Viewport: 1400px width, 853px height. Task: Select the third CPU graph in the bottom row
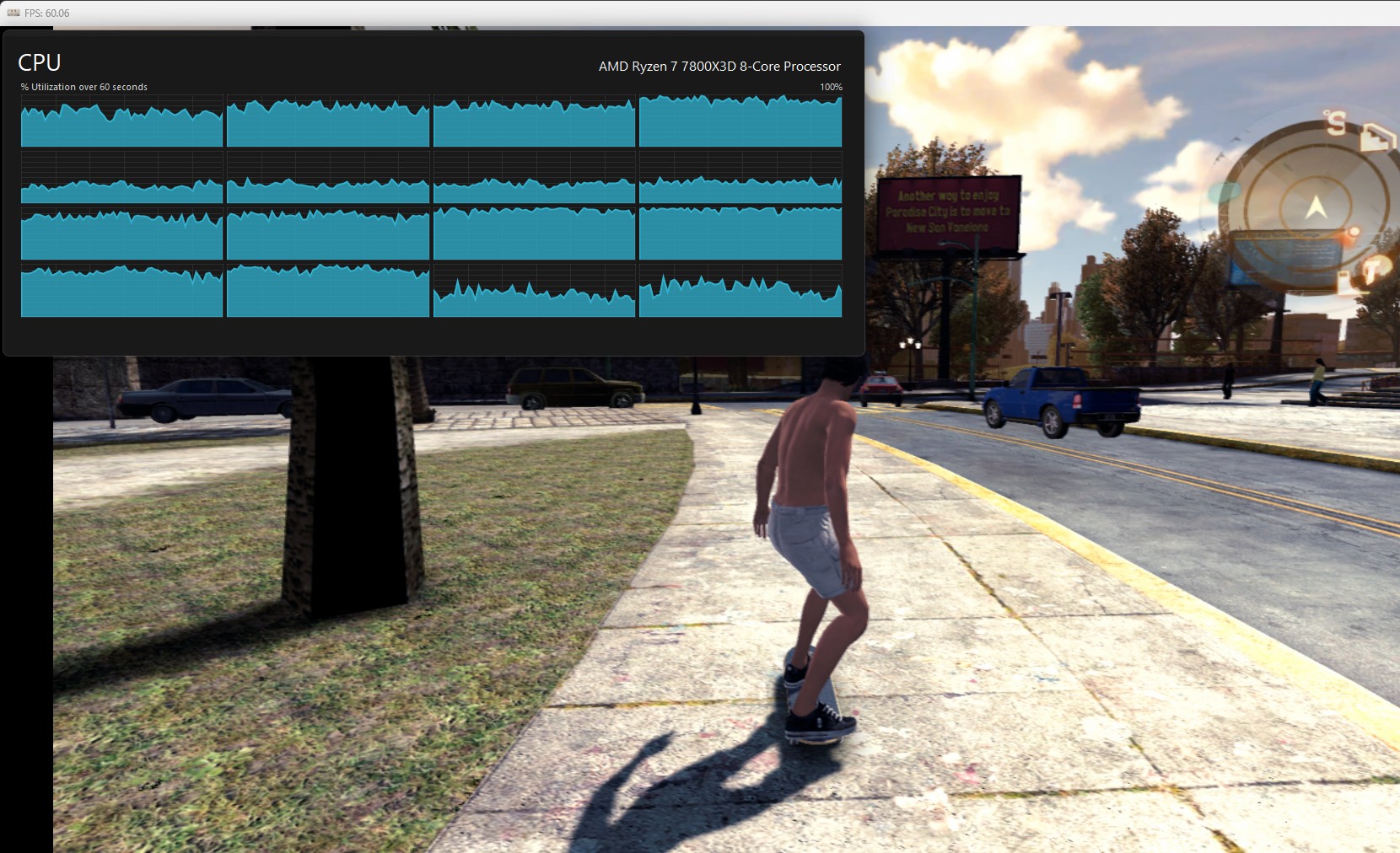coord(534,291)
